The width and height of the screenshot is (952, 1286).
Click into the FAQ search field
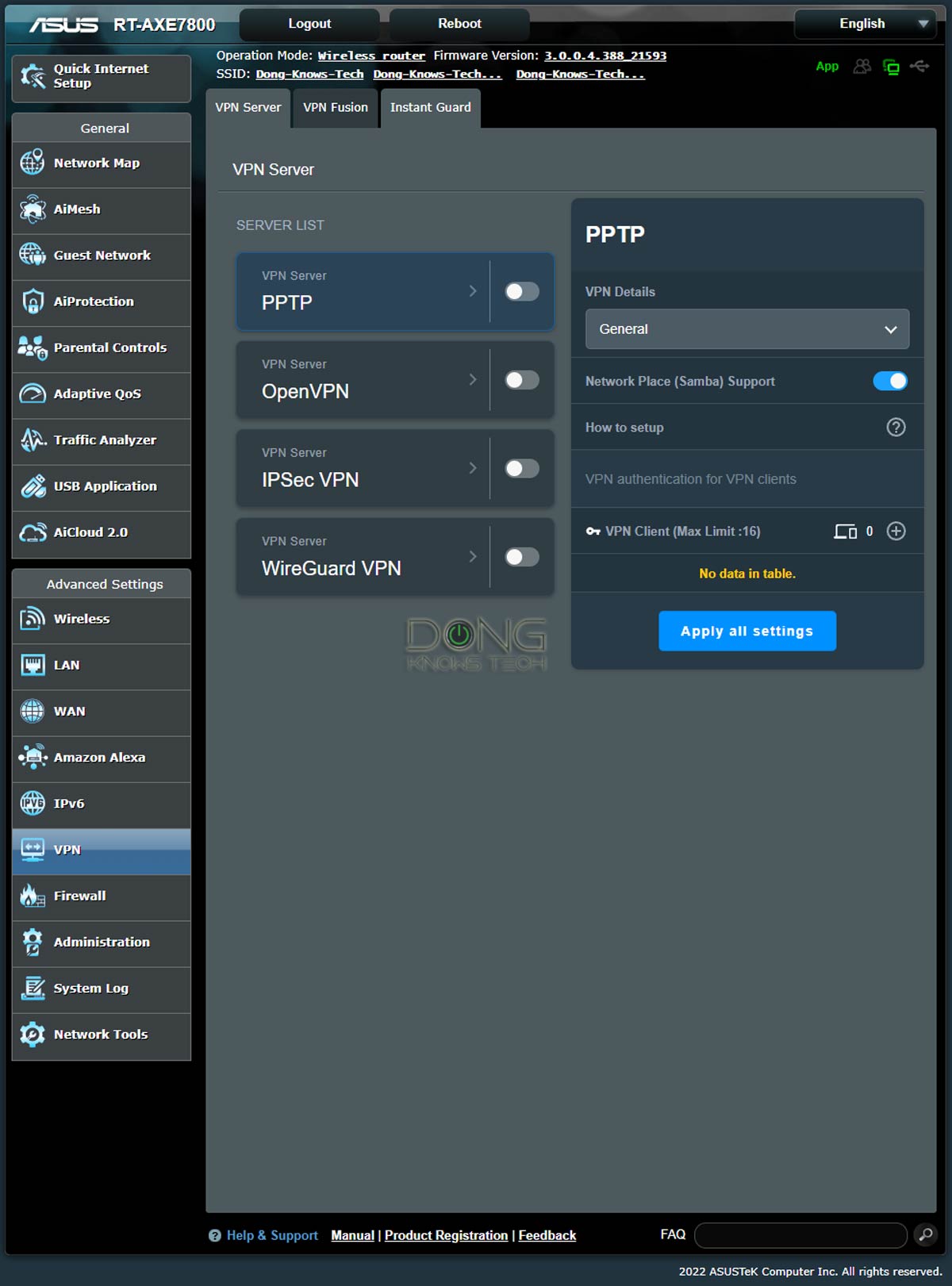(800, 1235)
